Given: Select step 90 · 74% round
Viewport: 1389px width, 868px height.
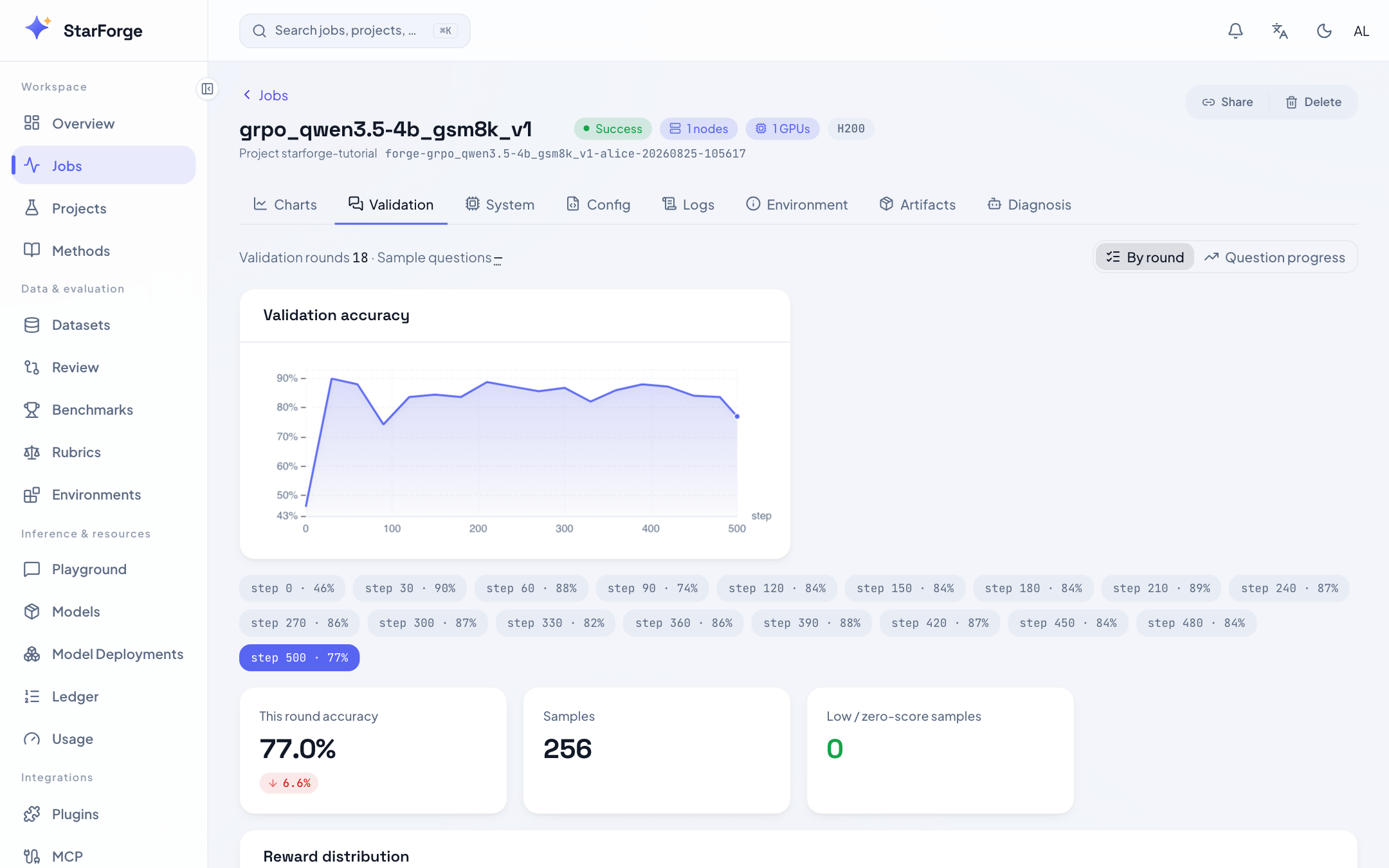Looking at the screenshot, I should (x=653, y=588).
